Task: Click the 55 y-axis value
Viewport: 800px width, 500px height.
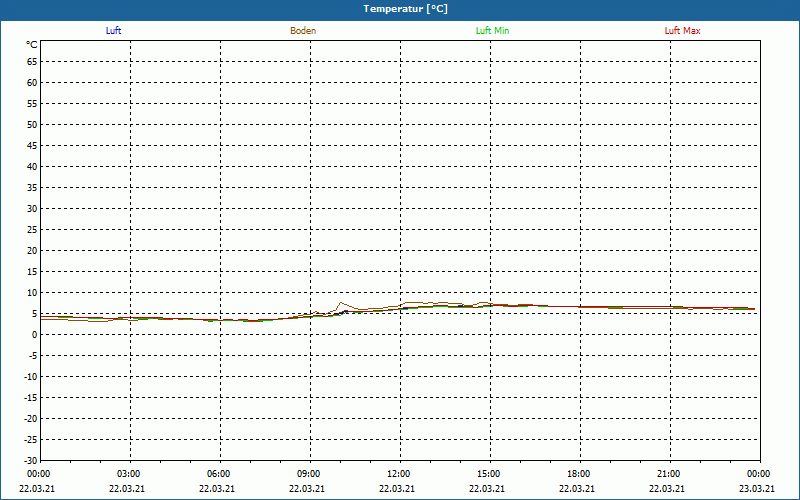Action: pyautogui.click(x=32, y=104)
